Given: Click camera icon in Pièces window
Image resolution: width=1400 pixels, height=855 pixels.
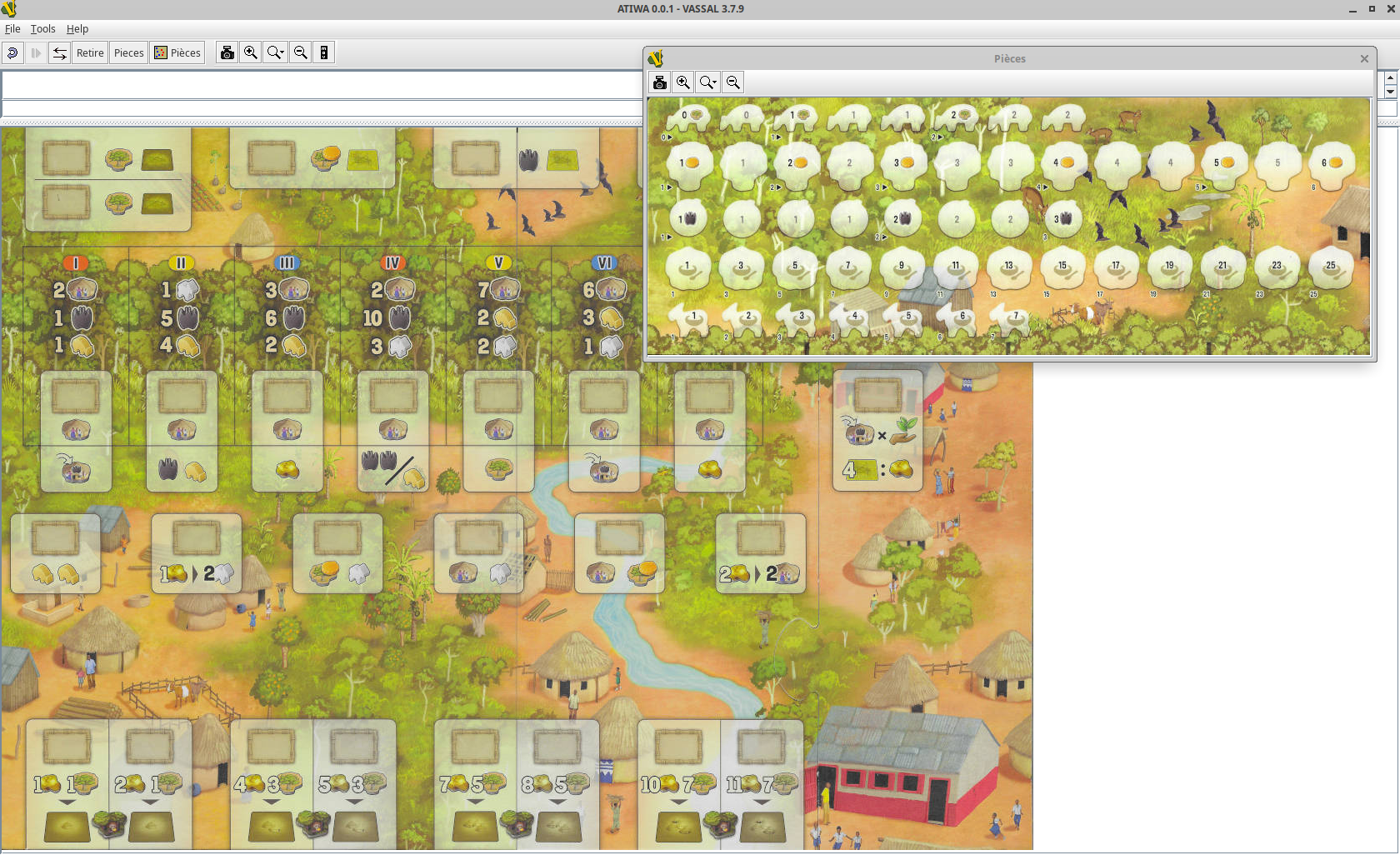Looking at the screenshot, I should tap(660, 82).
